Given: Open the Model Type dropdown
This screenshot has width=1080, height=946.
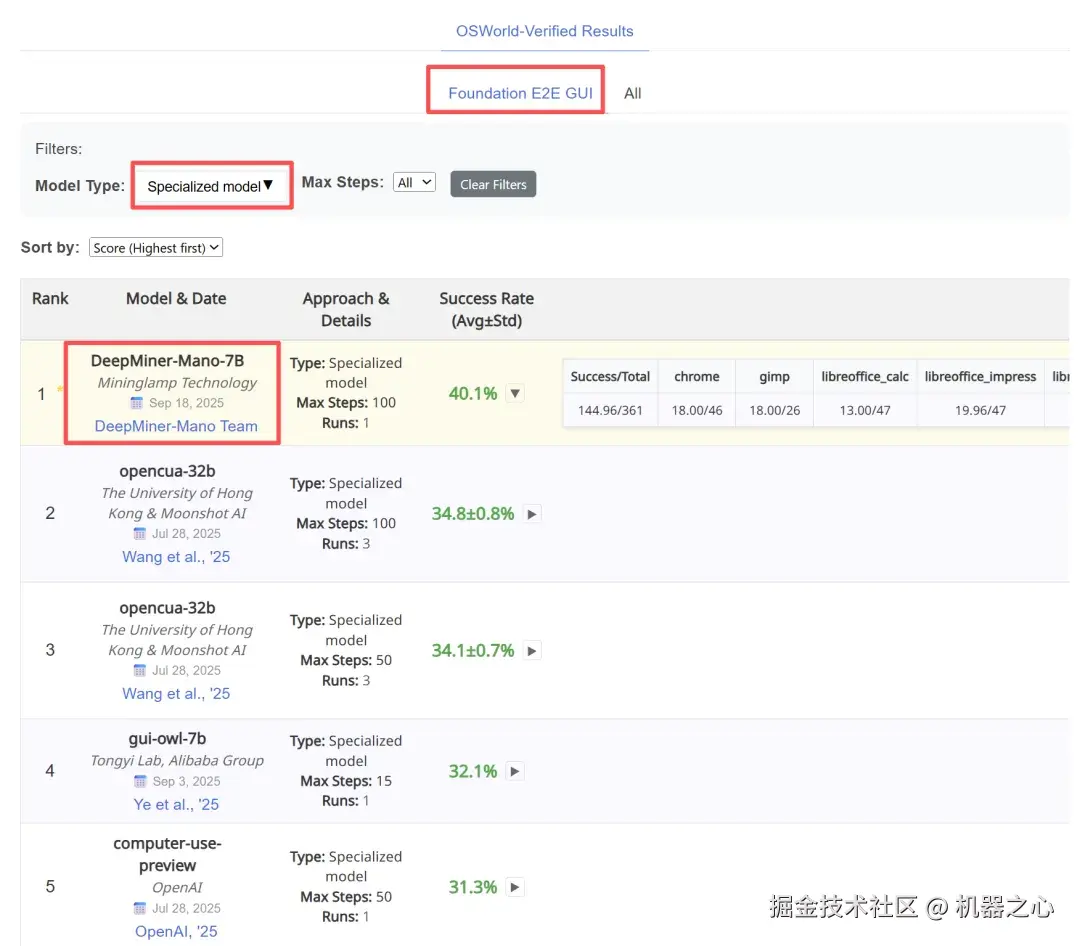Looking at the screenshot, I should [211, 186].
